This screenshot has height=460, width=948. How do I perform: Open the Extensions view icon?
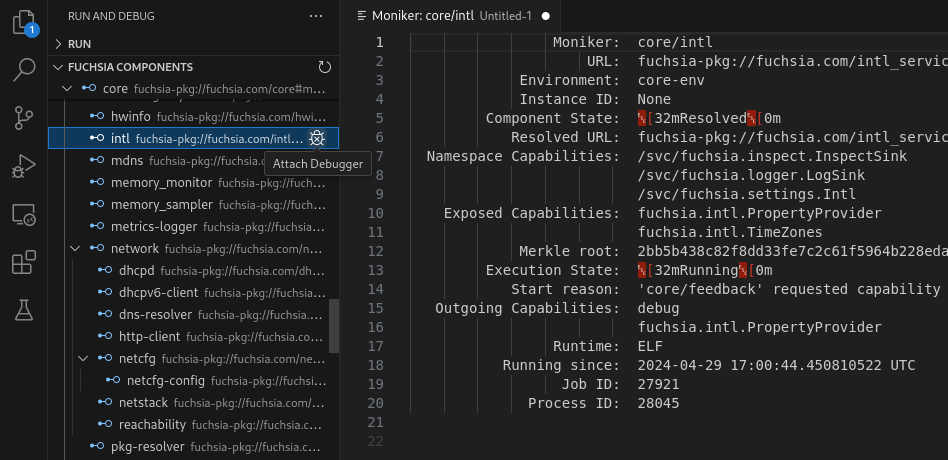point(24,262)
